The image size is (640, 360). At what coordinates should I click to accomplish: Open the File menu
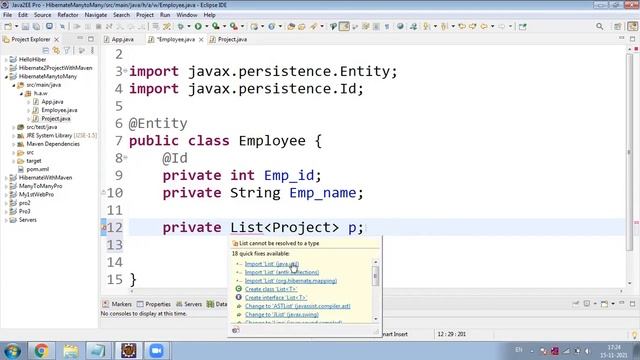[x=7, y=15]
